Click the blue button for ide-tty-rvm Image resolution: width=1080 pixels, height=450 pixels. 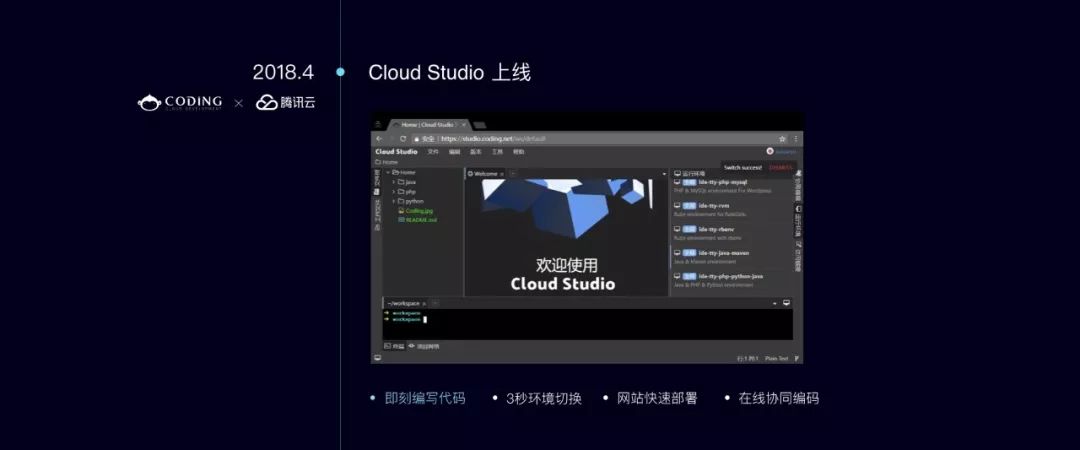tap(689, 205)
